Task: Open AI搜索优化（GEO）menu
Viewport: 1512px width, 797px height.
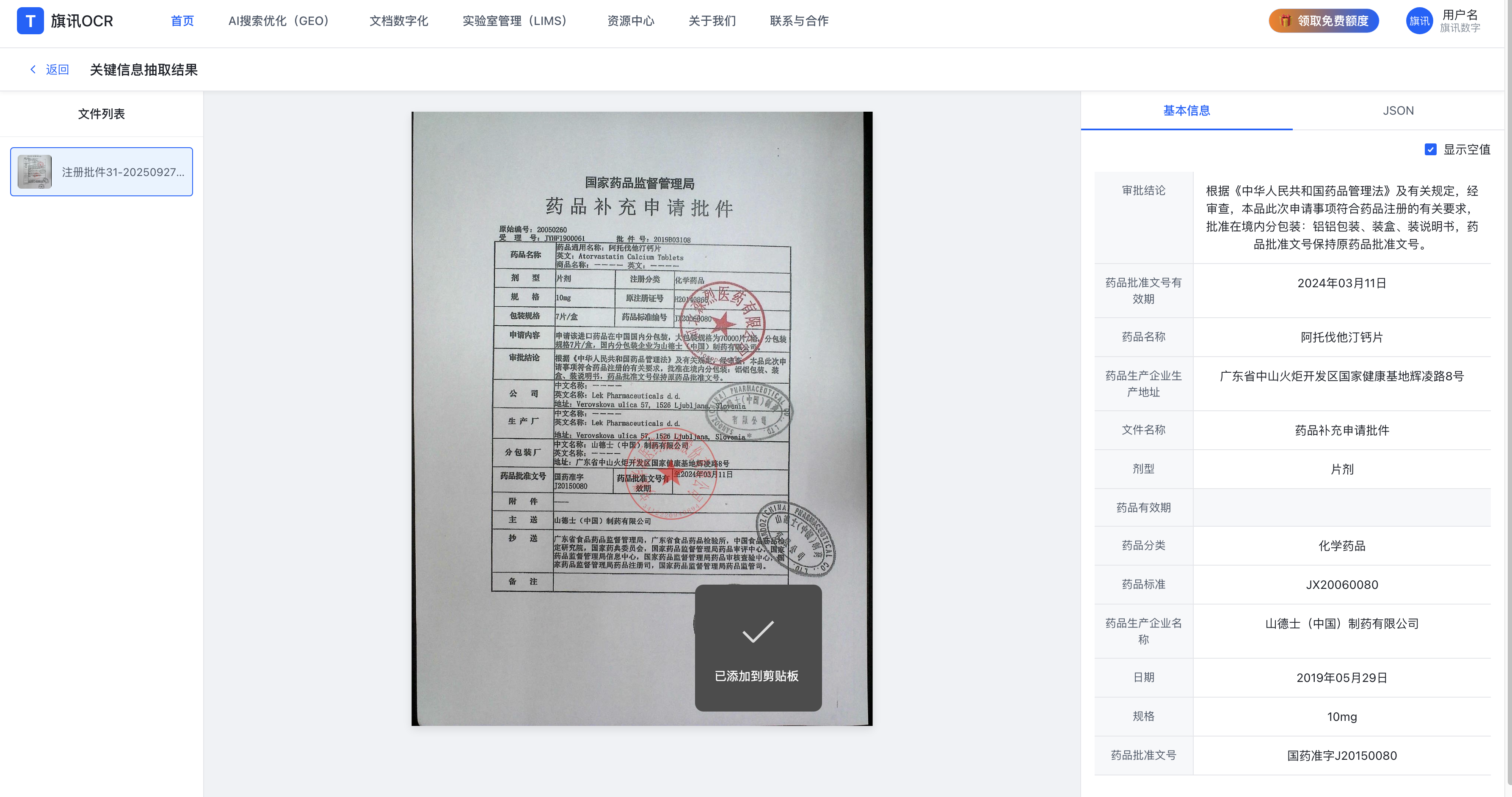Action: (x=278, y=21)
